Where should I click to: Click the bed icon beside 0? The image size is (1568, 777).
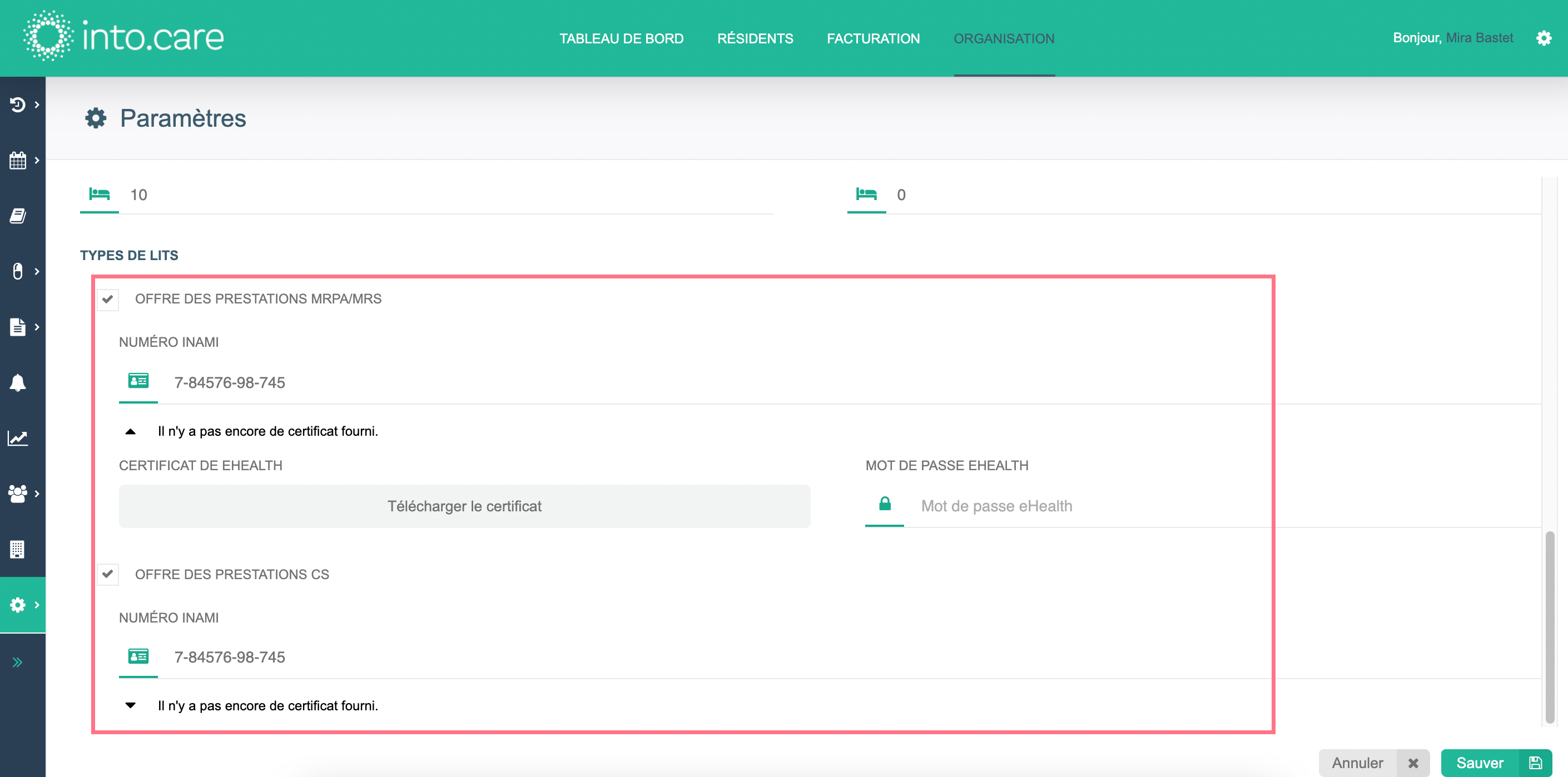(x=866, y=194)
